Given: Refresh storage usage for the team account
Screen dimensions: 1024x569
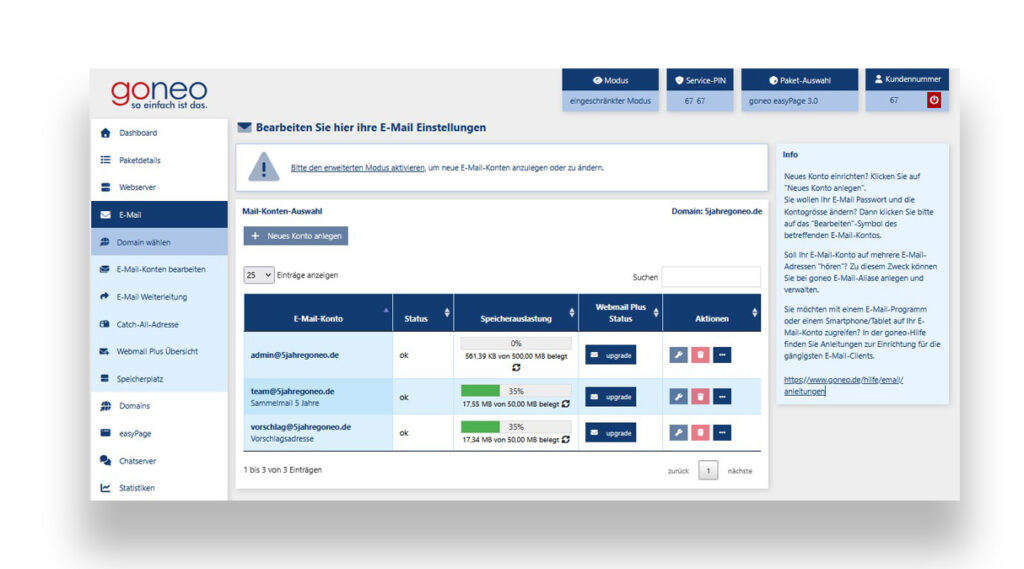Looking at the screenshot, I should click(x=566, y=404).
